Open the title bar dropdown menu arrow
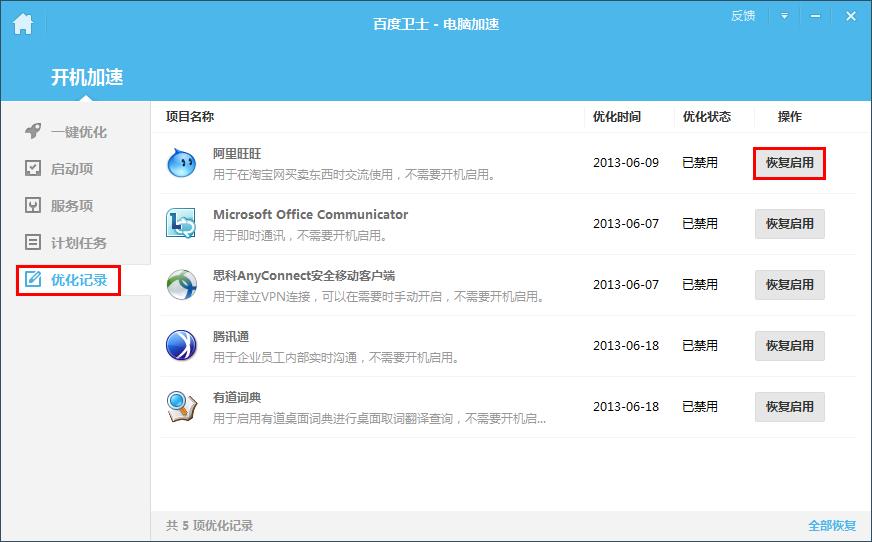This screenshot has height=542, width=872. click(785, 16)
